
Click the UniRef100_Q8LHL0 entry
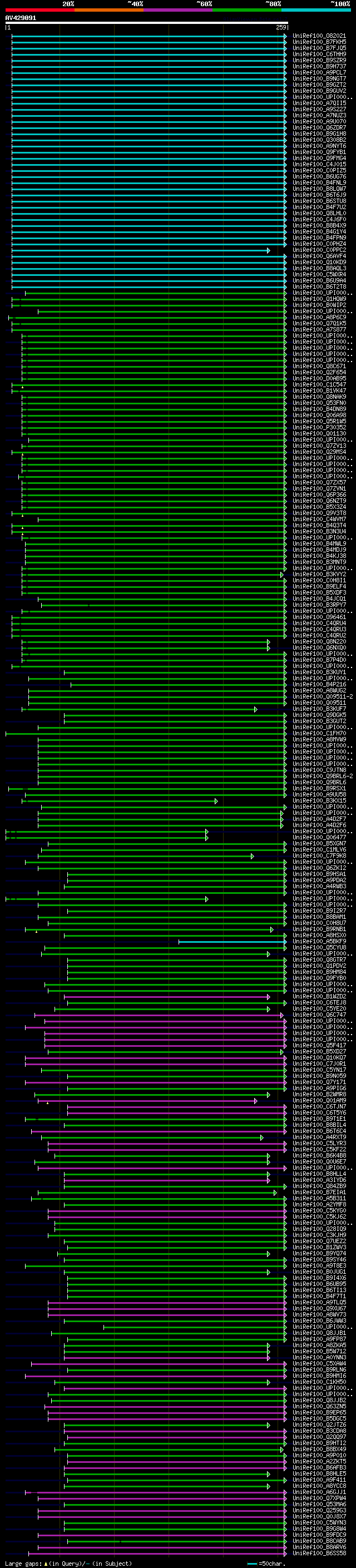pos(319,213)
